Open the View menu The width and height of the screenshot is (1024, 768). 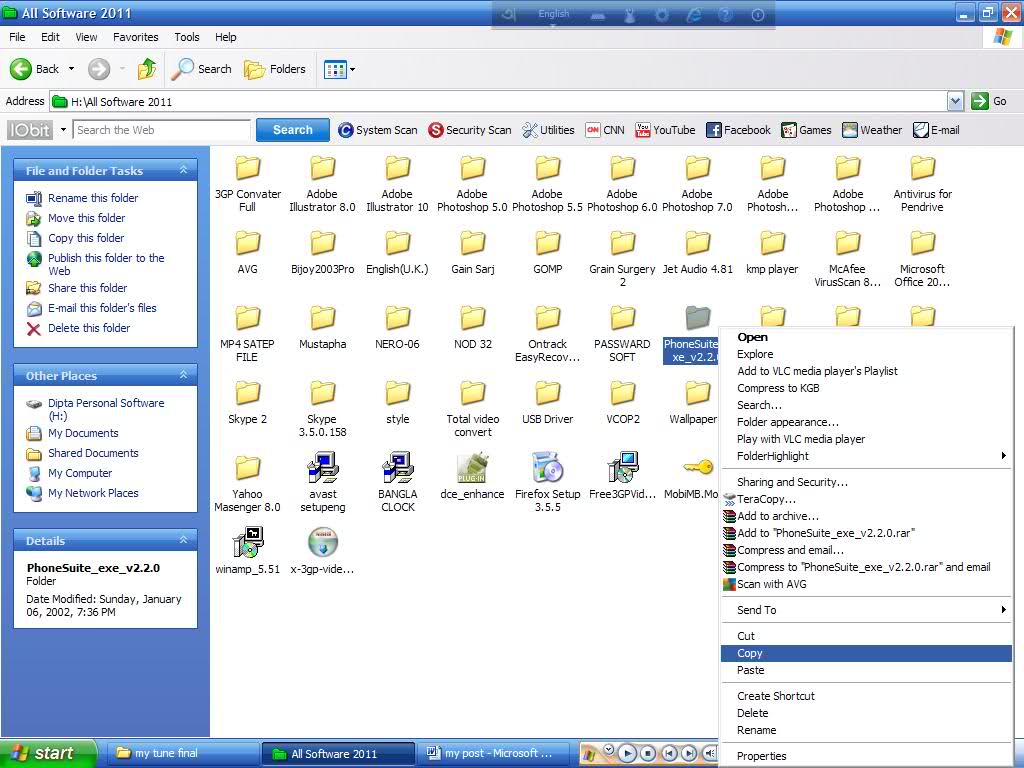click(86, 37)
